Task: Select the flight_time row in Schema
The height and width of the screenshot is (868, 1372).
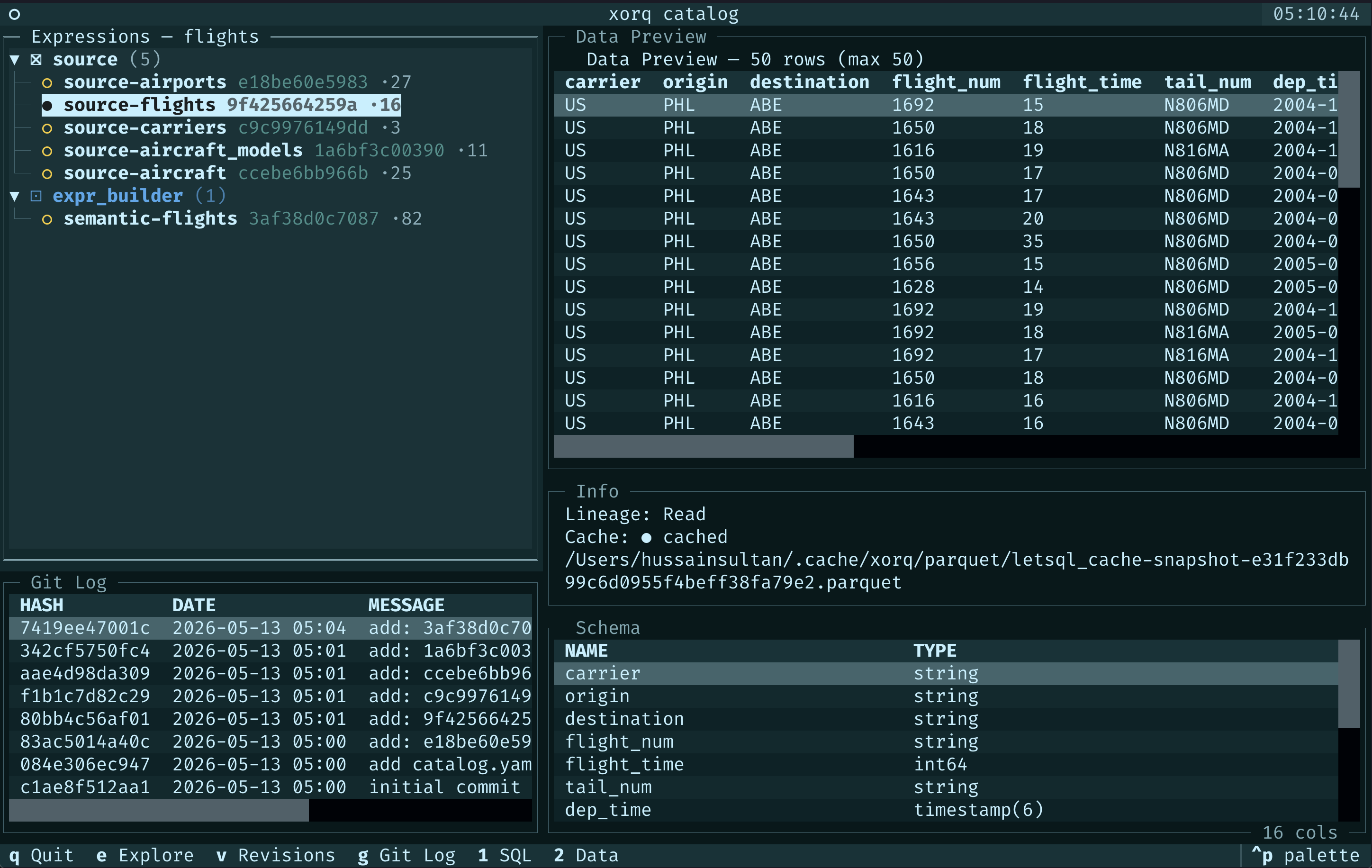Action: tap(946, 764)
